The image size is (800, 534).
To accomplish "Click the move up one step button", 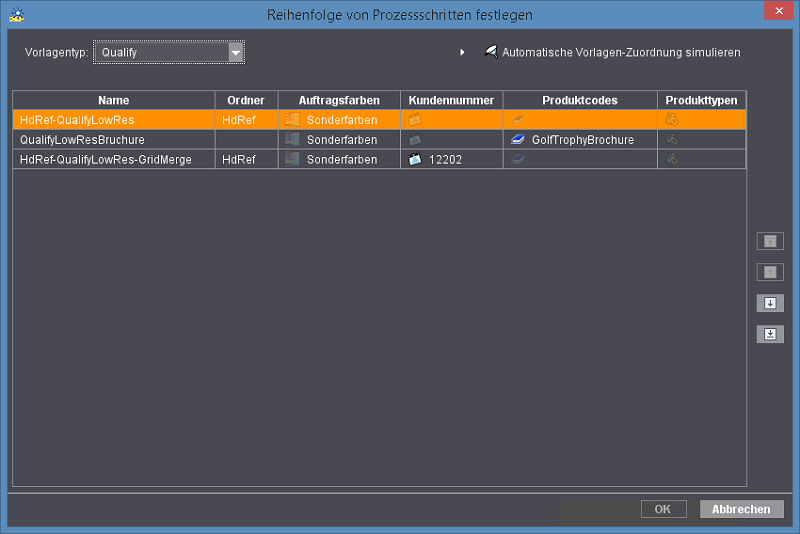I will point(770,272).
